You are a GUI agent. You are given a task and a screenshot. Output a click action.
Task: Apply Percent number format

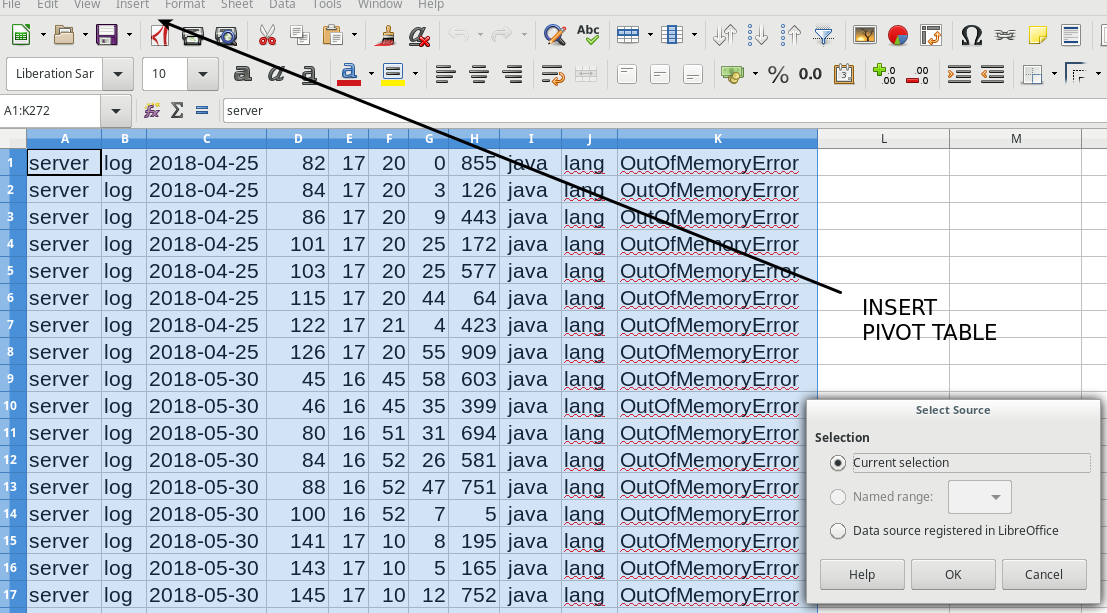pos(778,74)
